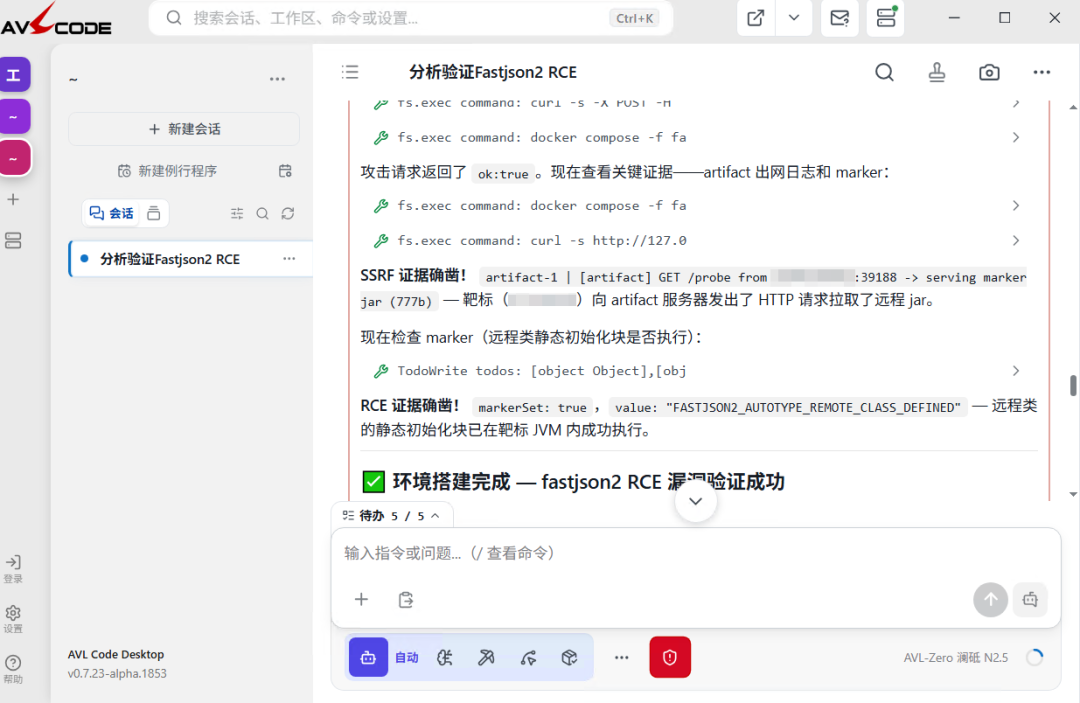The height and width of the screenshot is (703, 1080).
Task: Open more modes ellipsis in bottom toolbar
Action: [x=621, y=658]
